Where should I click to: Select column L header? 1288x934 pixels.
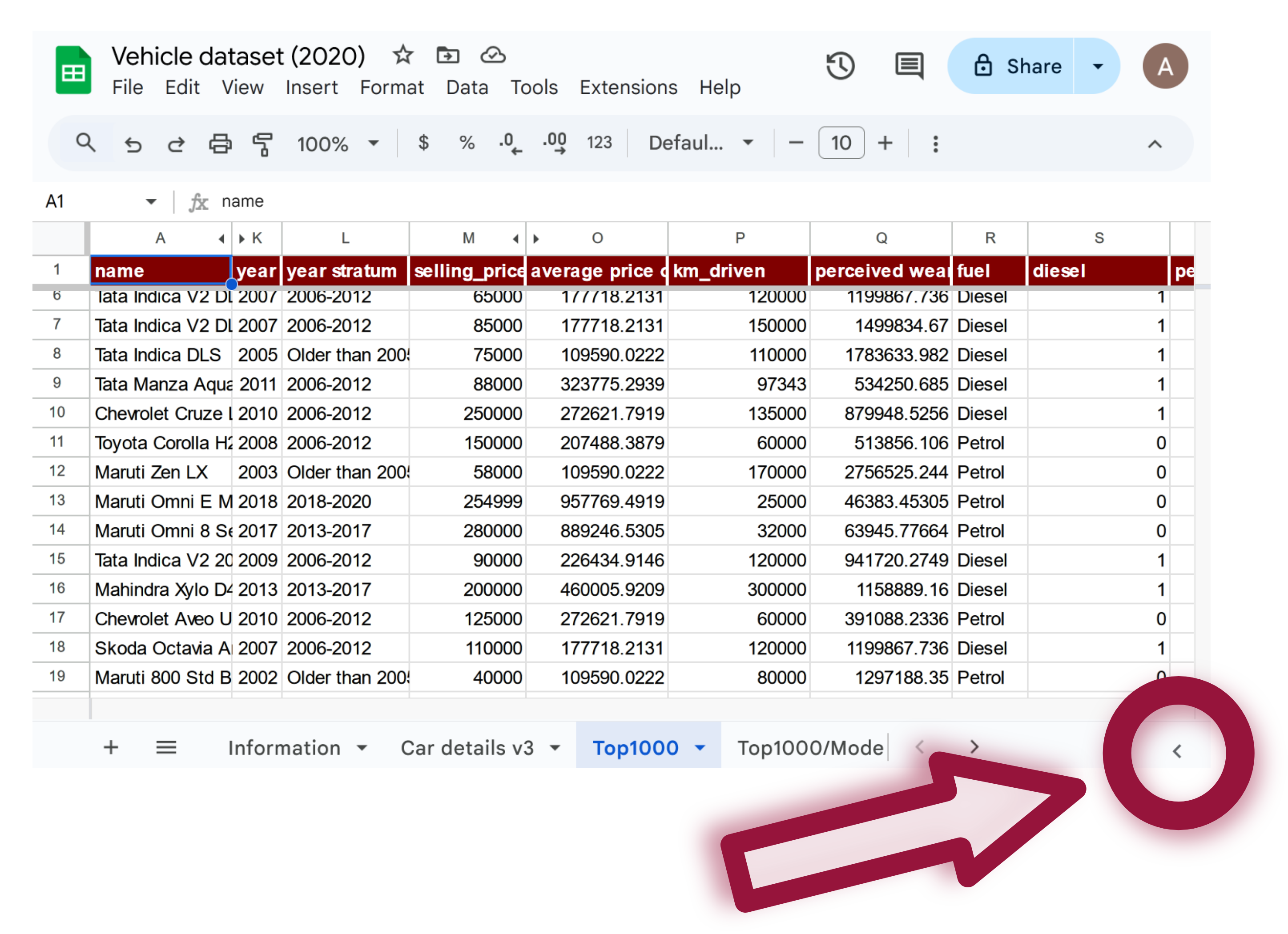point(345,238)
